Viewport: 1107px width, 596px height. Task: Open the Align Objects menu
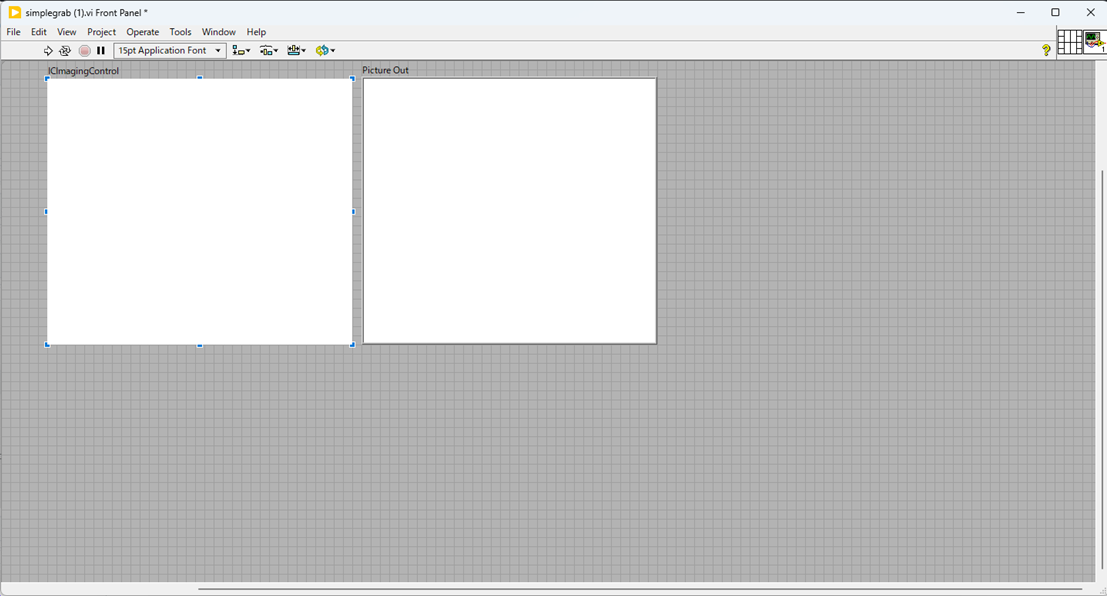(241, 51)
